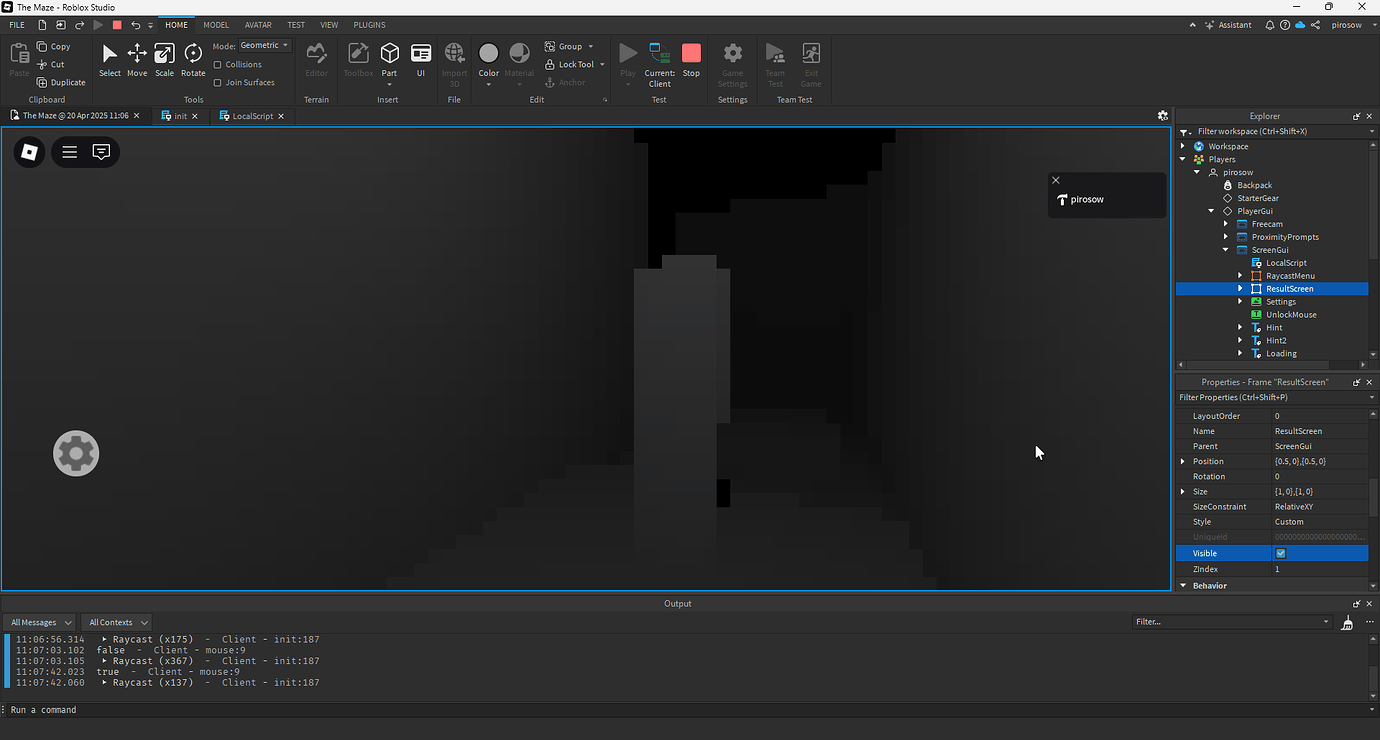
Task: Select the Scale tool
Action: 164,60
